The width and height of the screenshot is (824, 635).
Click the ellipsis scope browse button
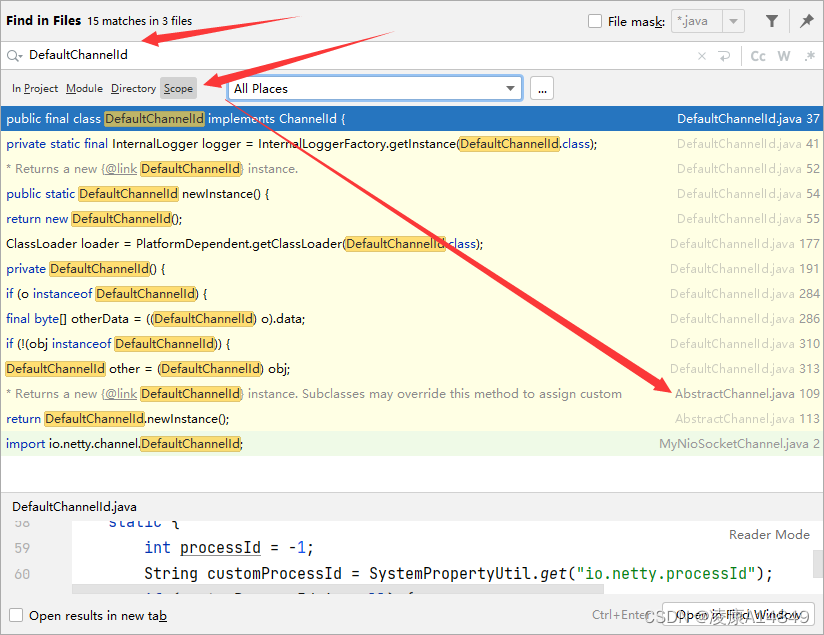point(542,88)
